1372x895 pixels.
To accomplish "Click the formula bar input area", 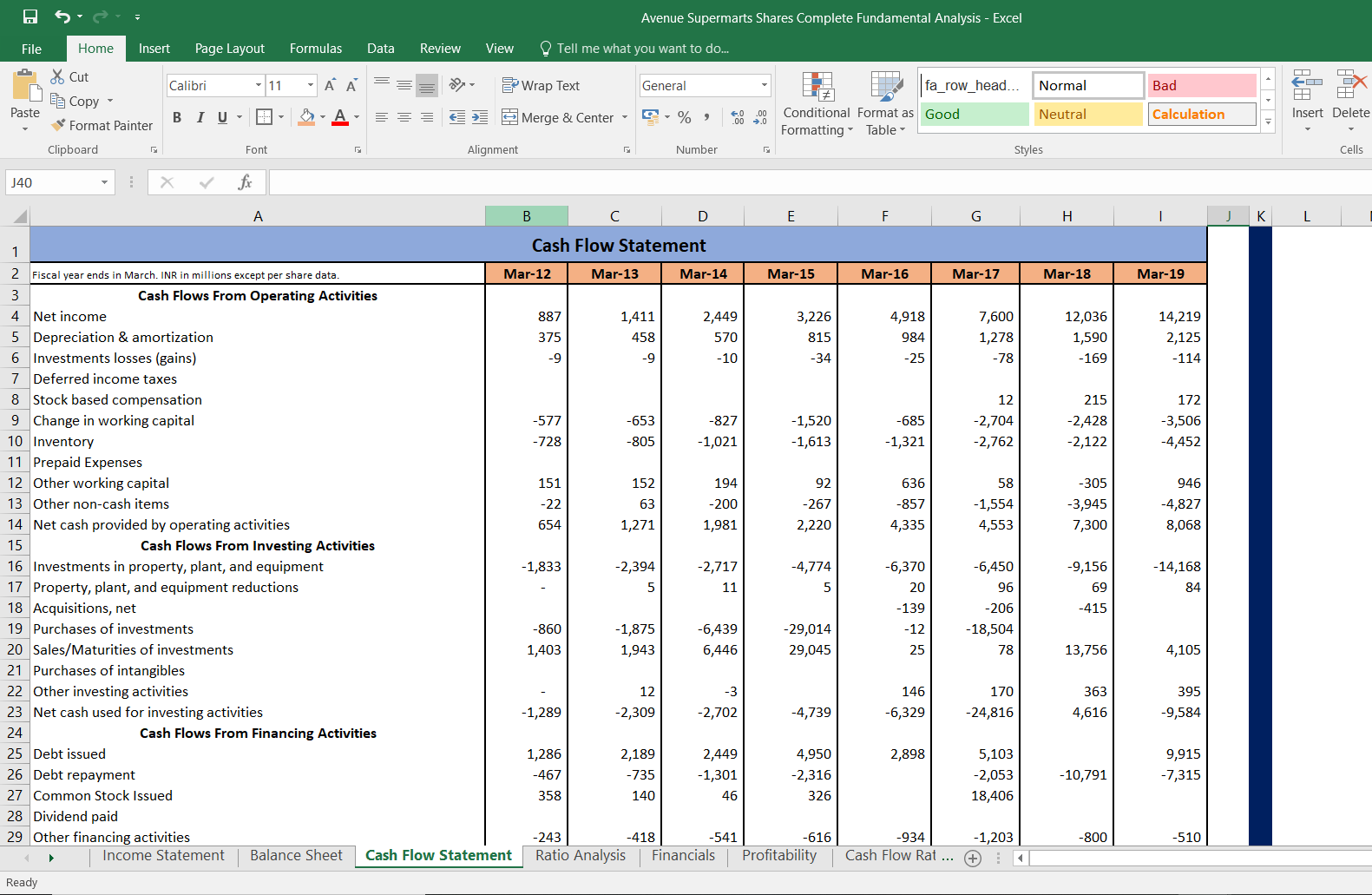I will click(x=820, y=182).
